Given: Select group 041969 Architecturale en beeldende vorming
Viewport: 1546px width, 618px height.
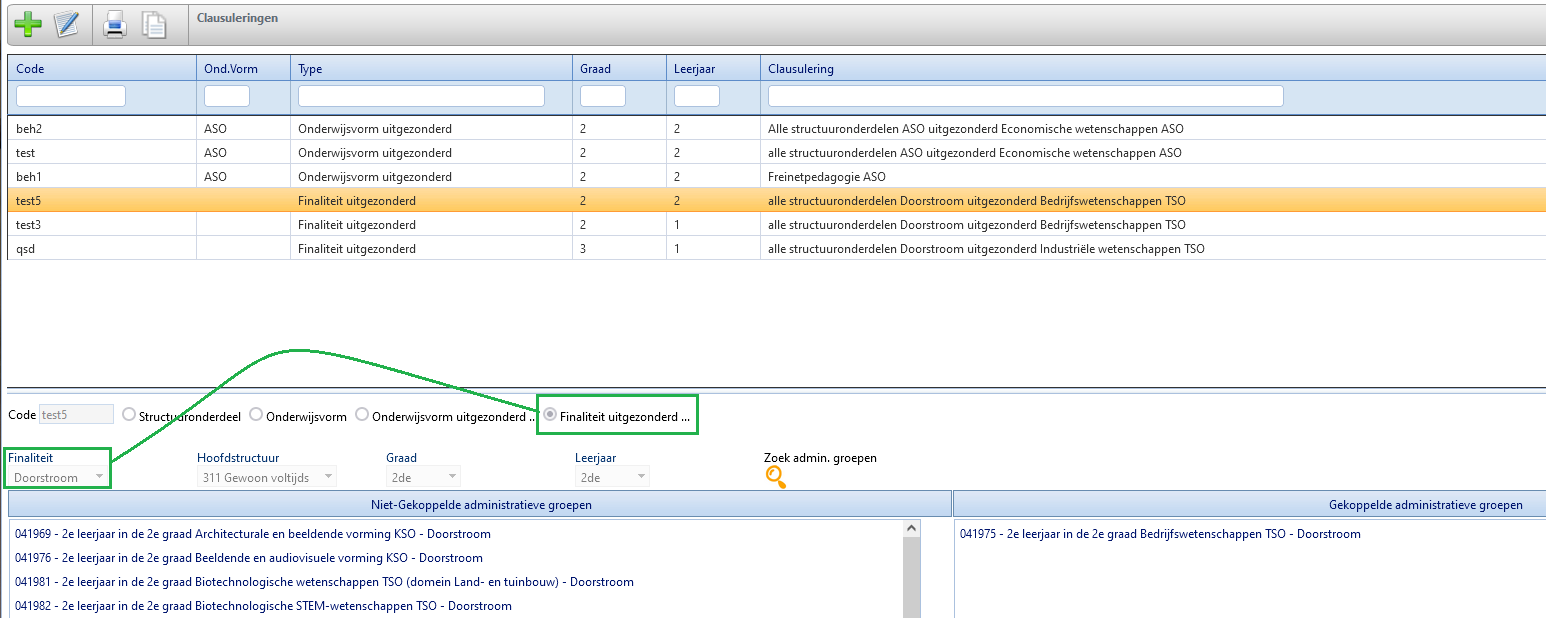Looking at the screenshot, I should point(253,534).
